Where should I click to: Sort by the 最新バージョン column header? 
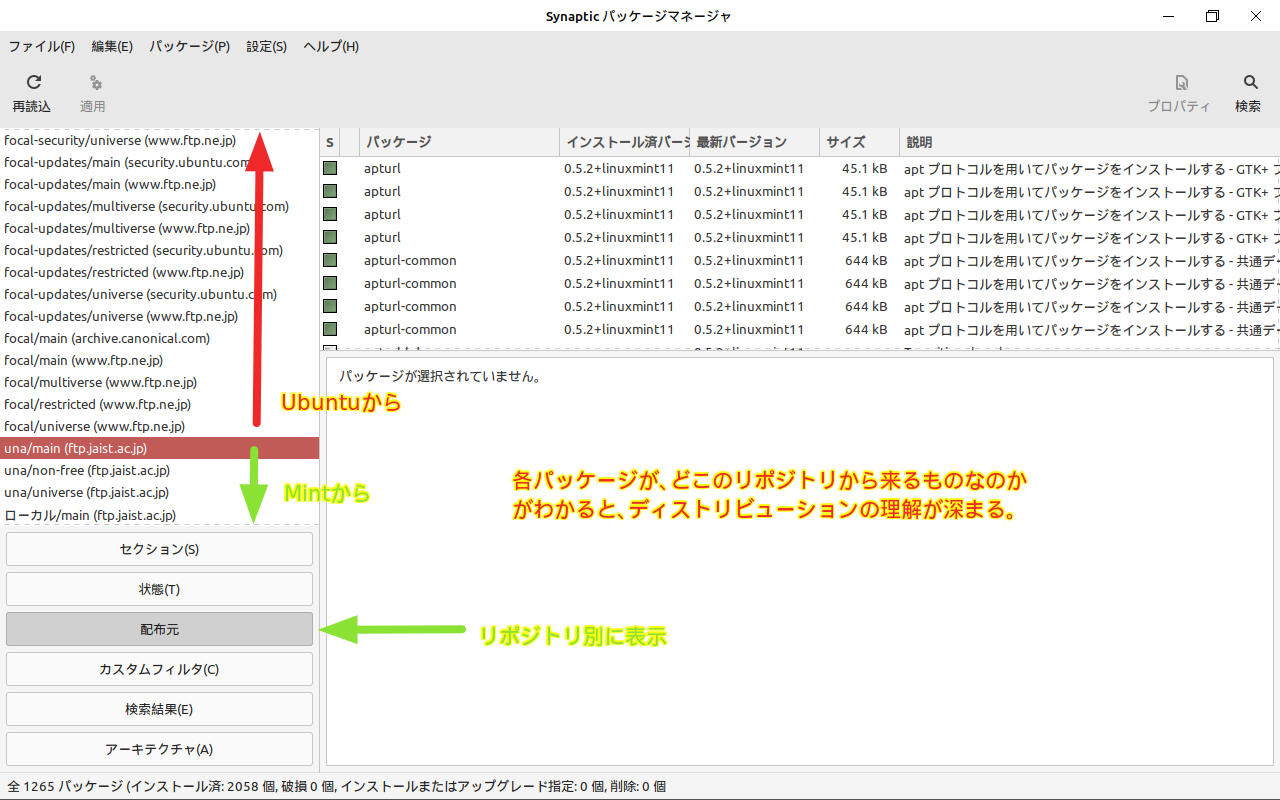click(754, 142)
